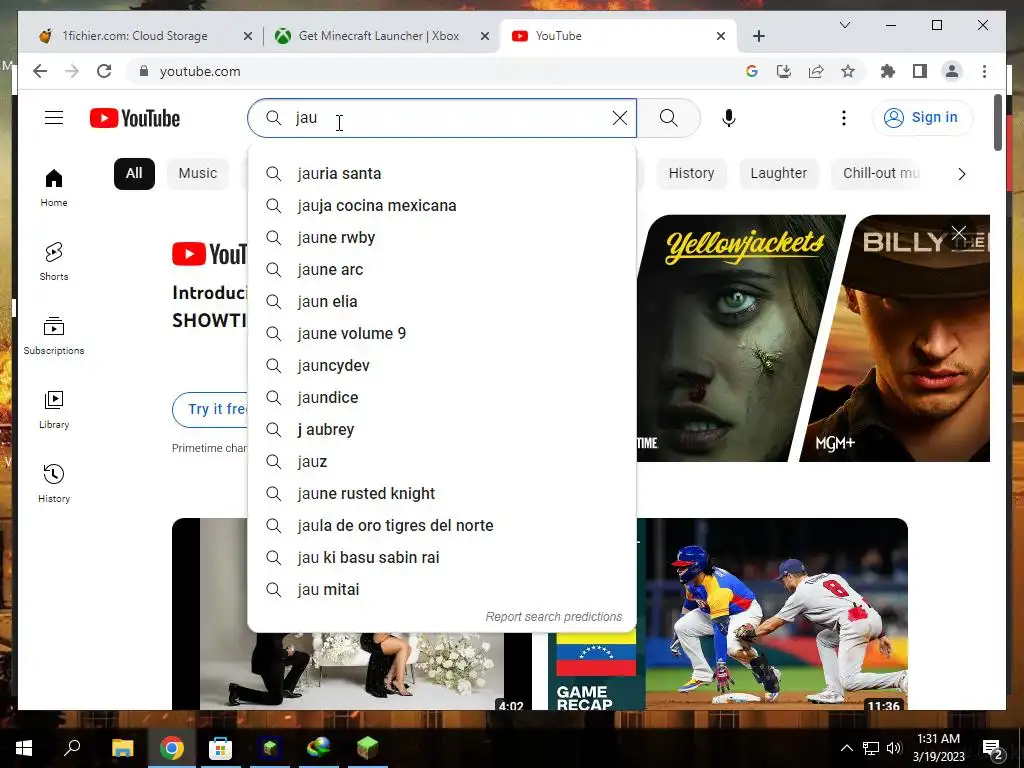
Task: Choose suggestion 'j aubrey'
Action: click(441, 430)
